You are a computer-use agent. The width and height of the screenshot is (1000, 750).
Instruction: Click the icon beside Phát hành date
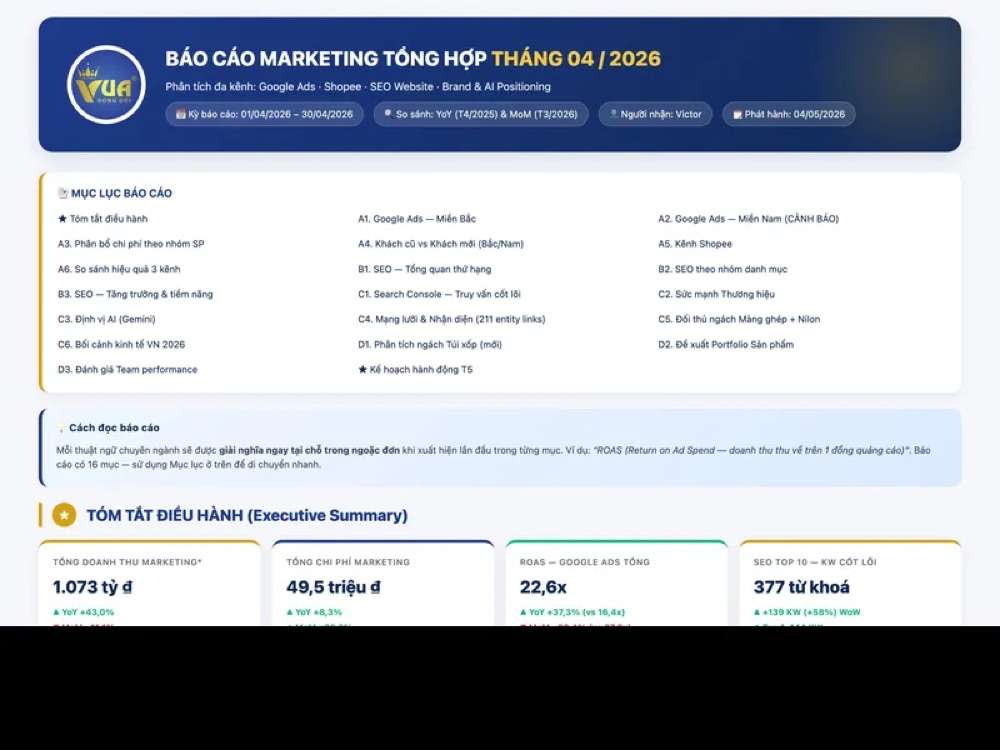coord(737,114)
